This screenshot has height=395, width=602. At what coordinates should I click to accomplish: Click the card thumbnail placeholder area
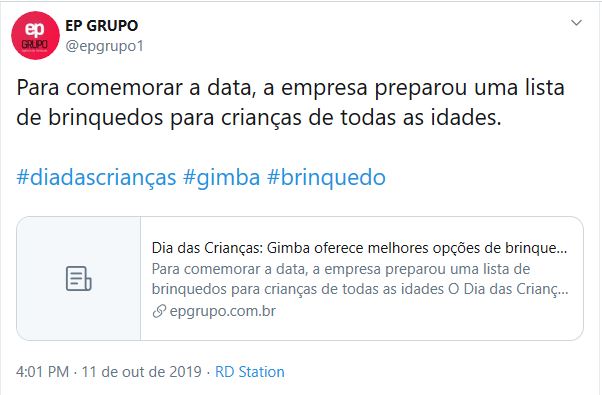click(79, 278)
